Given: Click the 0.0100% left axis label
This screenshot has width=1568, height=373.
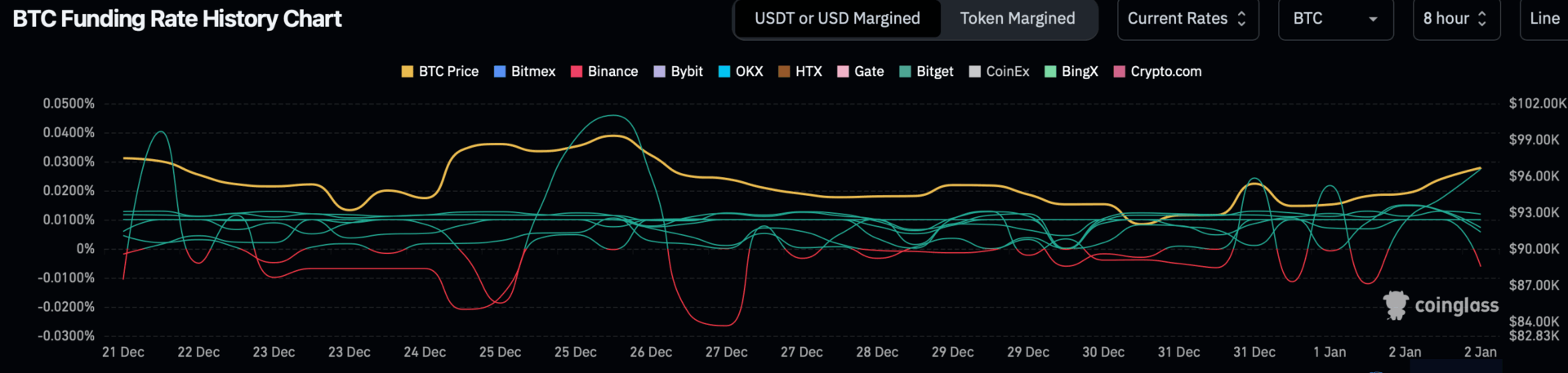Looking at the screenshot, I should [69, 220].
